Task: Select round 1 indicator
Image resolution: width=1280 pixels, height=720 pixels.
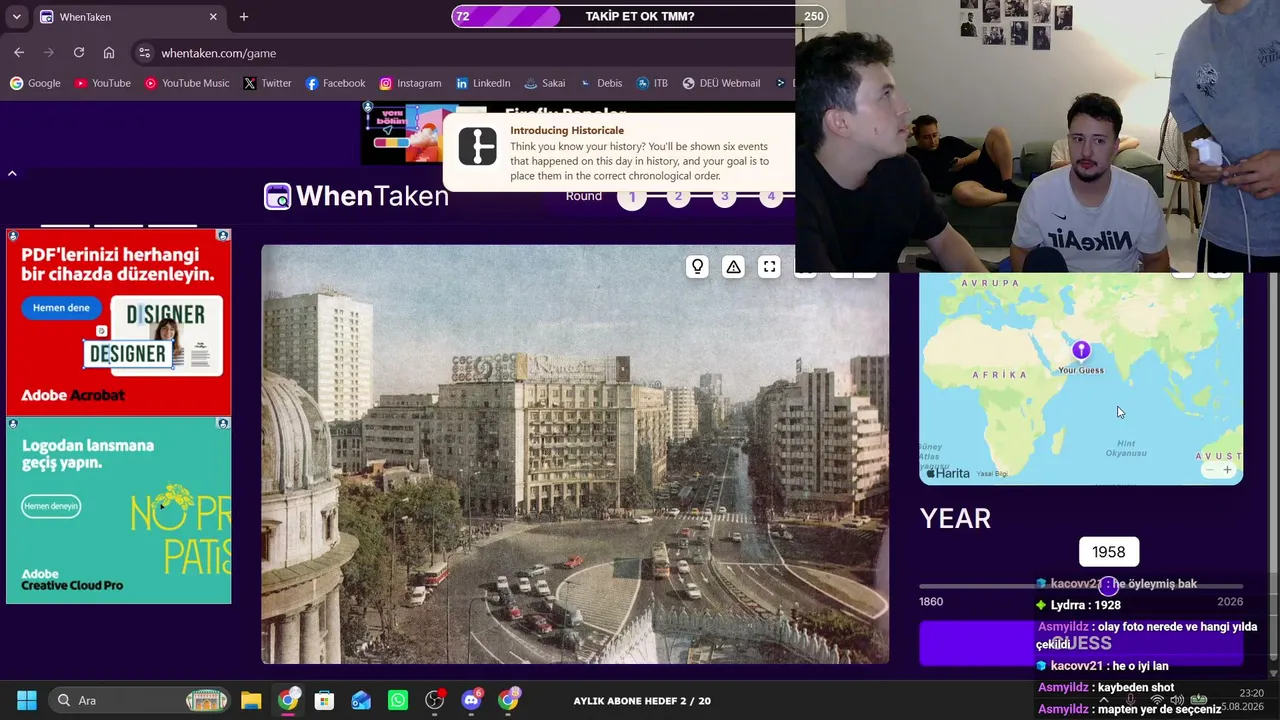Action: (x=632, y=197)
